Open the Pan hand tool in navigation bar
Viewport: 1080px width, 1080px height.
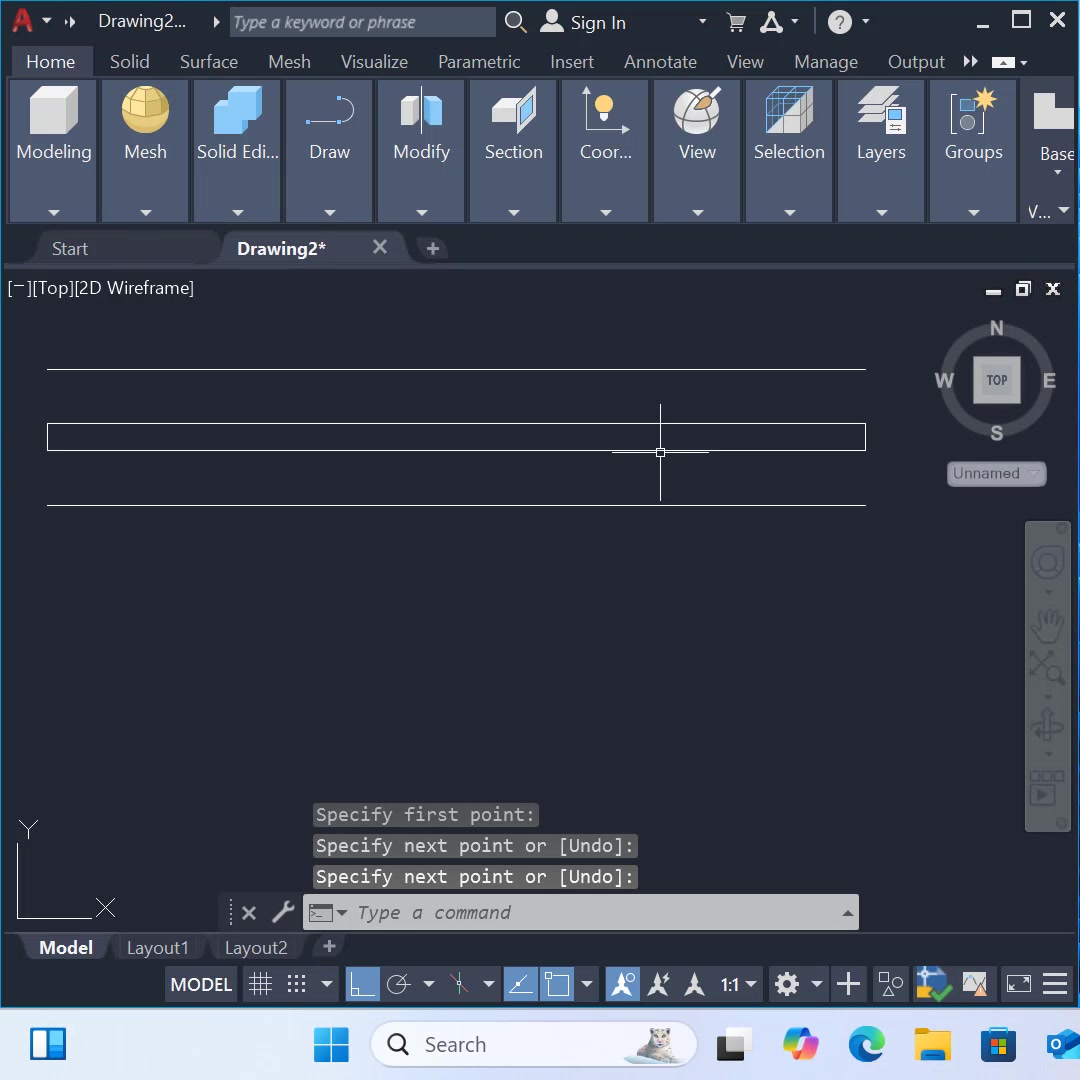coord(1047,625)
